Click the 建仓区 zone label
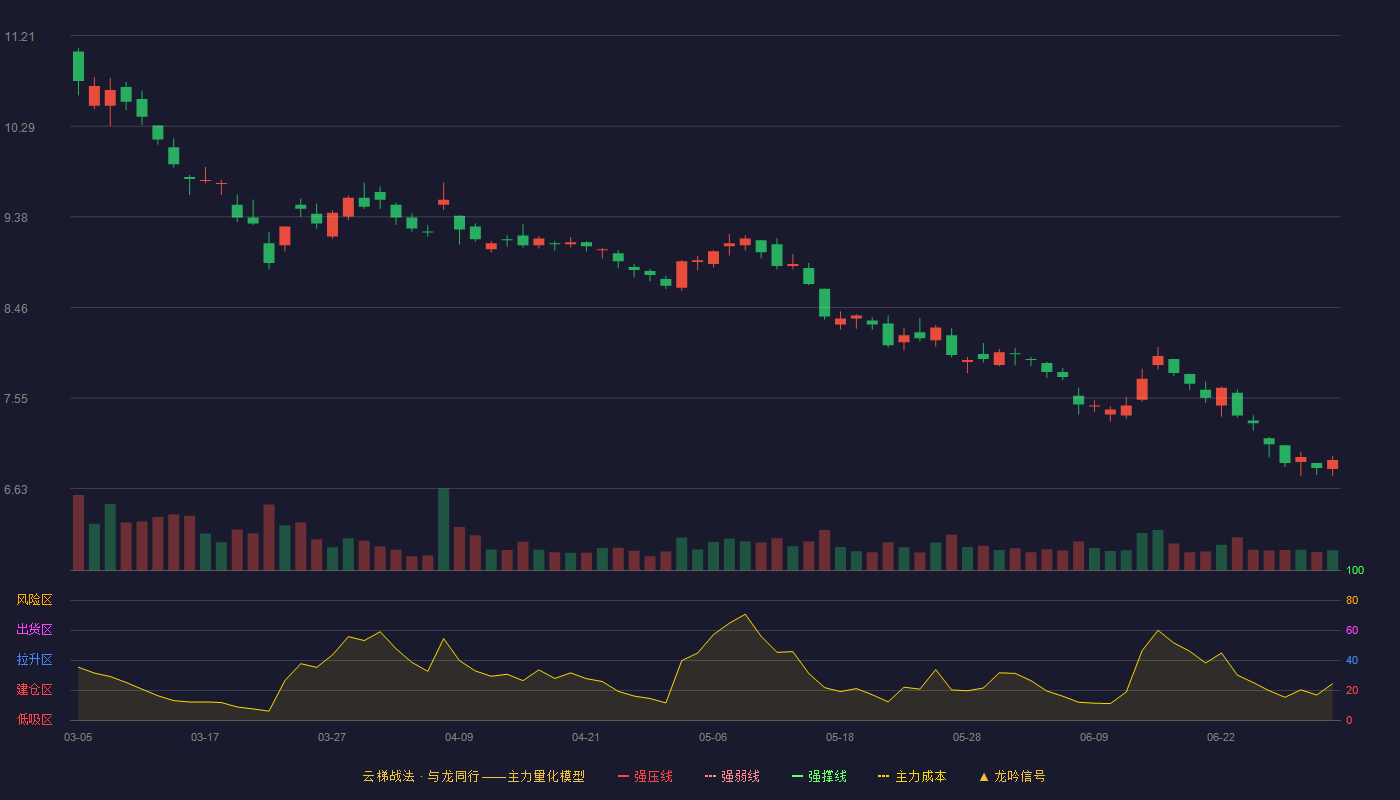The width and height of the screenshot is (1400, 800). coord(34,690)
